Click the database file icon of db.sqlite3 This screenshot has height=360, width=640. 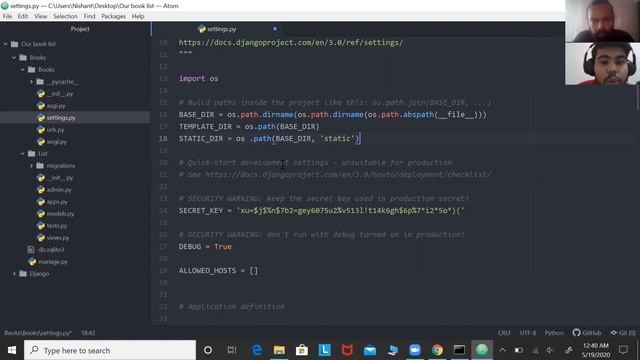coord(31,249)
